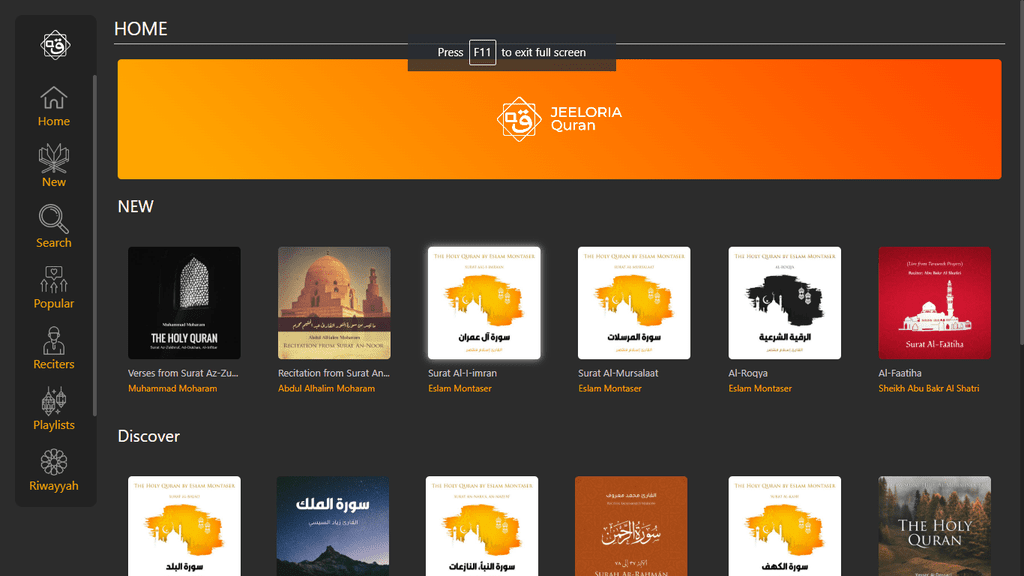This screenshot has height=576, width=1024.
Task: Open Discover cover Surat Al-Kahf
Action: pos(784,526)
